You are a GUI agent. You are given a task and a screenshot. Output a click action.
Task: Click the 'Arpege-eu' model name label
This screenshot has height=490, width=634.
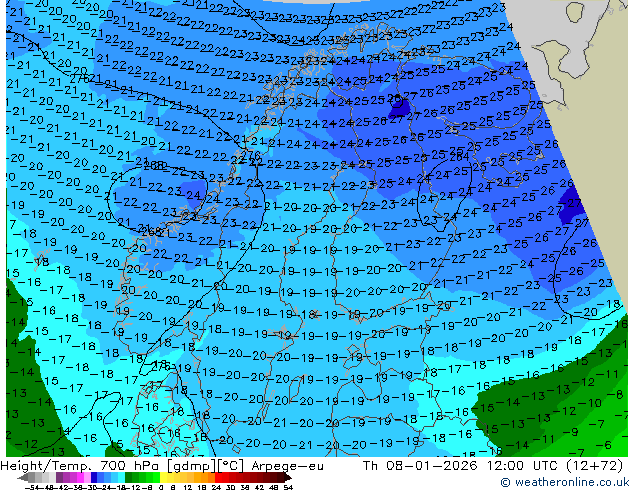(287, 466)
